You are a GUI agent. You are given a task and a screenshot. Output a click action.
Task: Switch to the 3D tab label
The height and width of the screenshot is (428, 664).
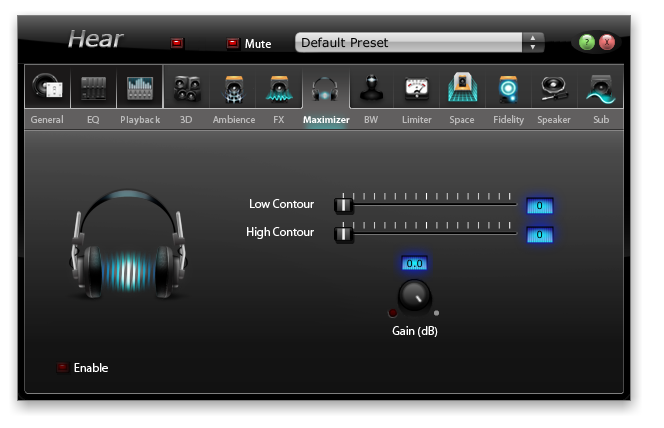tap(186, 120)
